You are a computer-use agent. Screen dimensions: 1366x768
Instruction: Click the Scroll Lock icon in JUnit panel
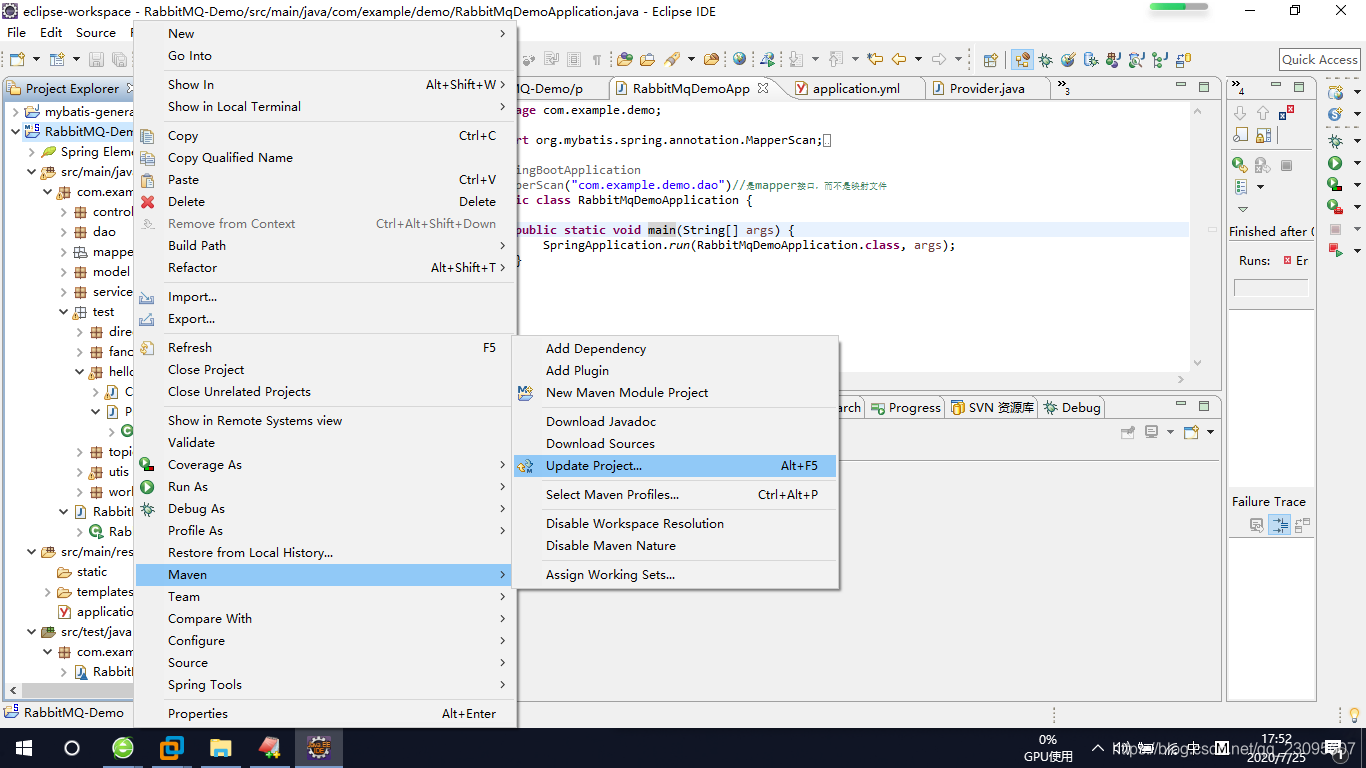point(1263,135)
